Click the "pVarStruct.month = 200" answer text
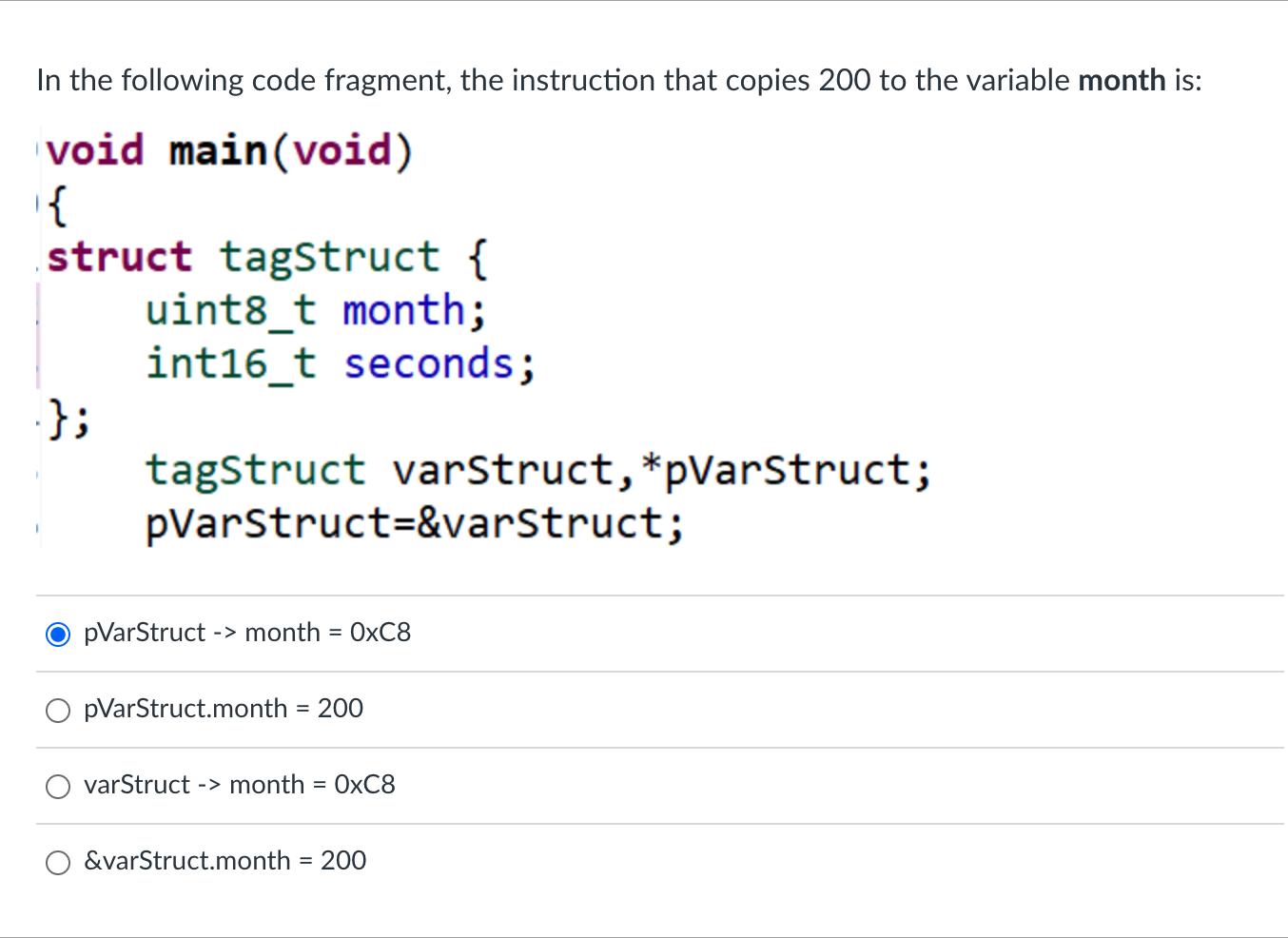Screen dimensions: 1288x938 (223, 709)
